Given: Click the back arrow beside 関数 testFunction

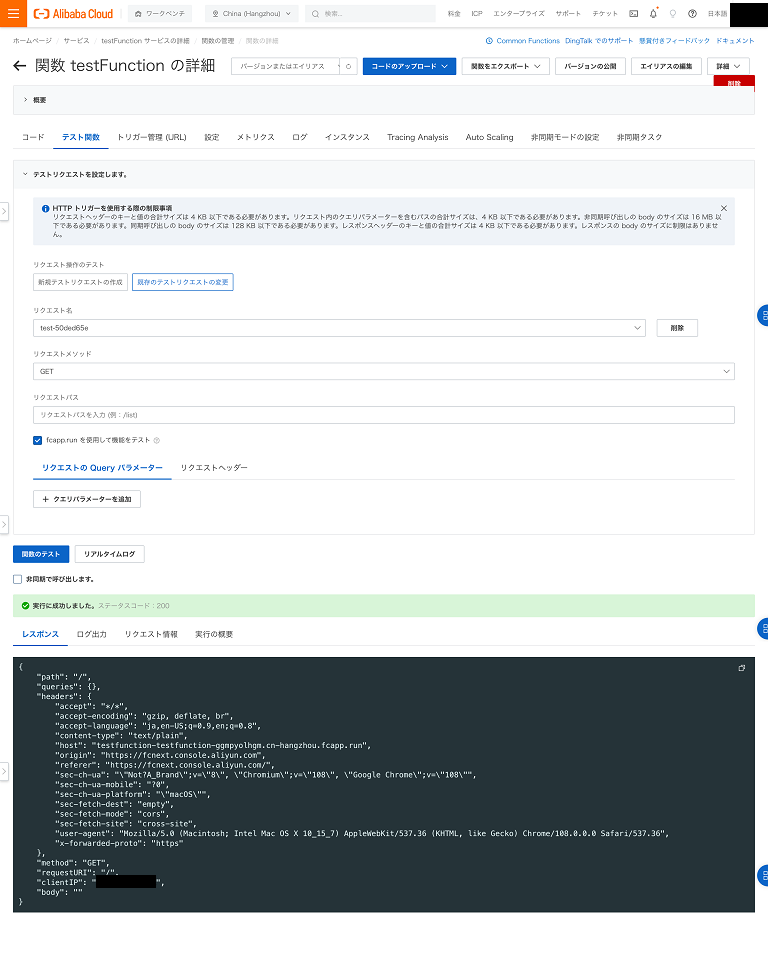Looking at the screenshot, I should (x=20, y=66).
